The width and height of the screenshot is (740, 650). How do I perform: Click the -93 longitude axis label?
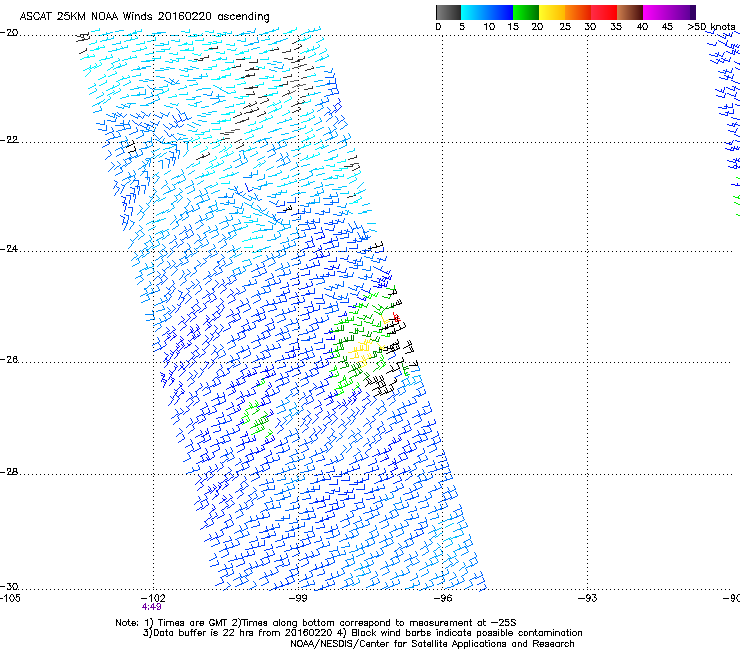coord(587,598)
